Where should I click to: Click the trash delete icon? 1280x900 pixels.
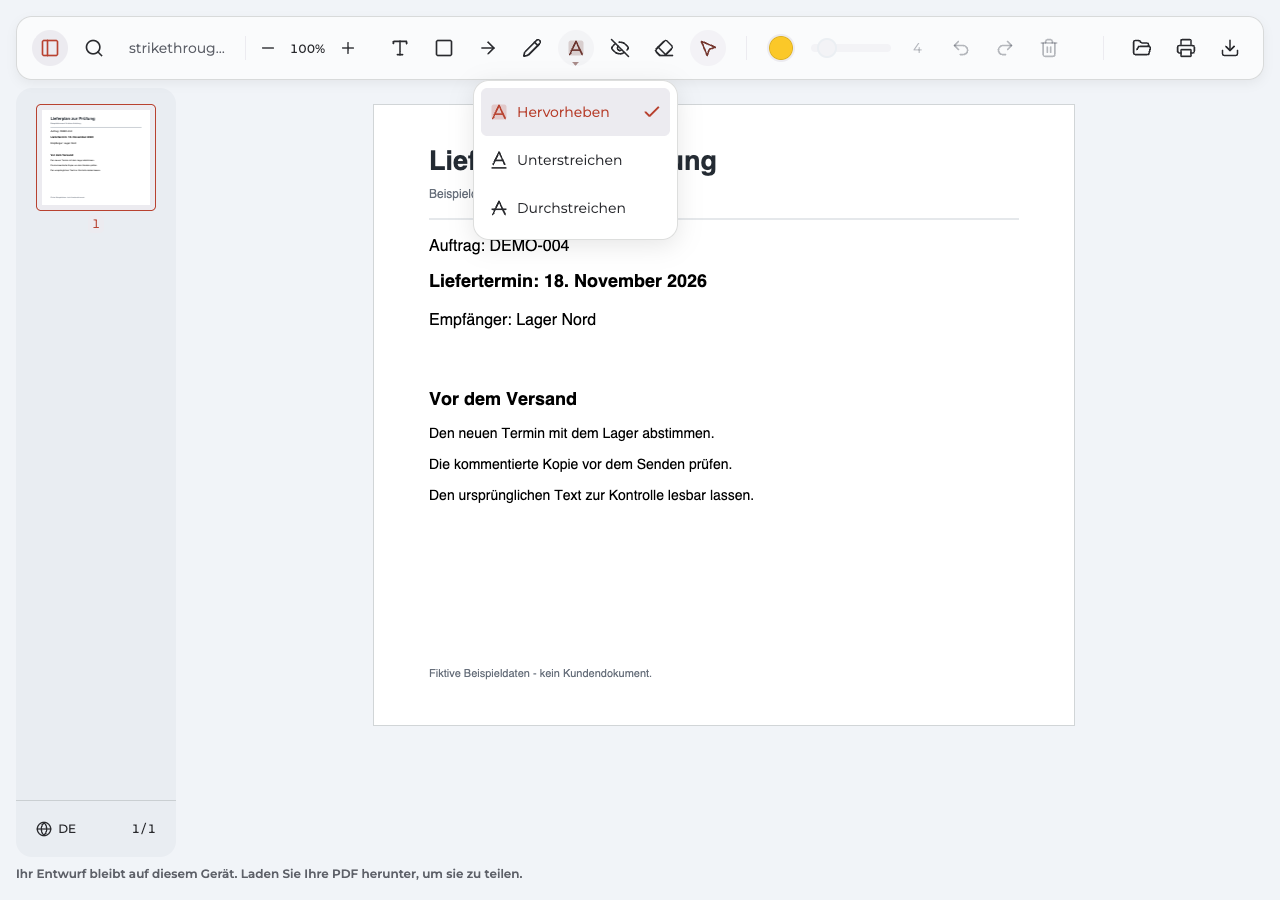(1049, 48)
